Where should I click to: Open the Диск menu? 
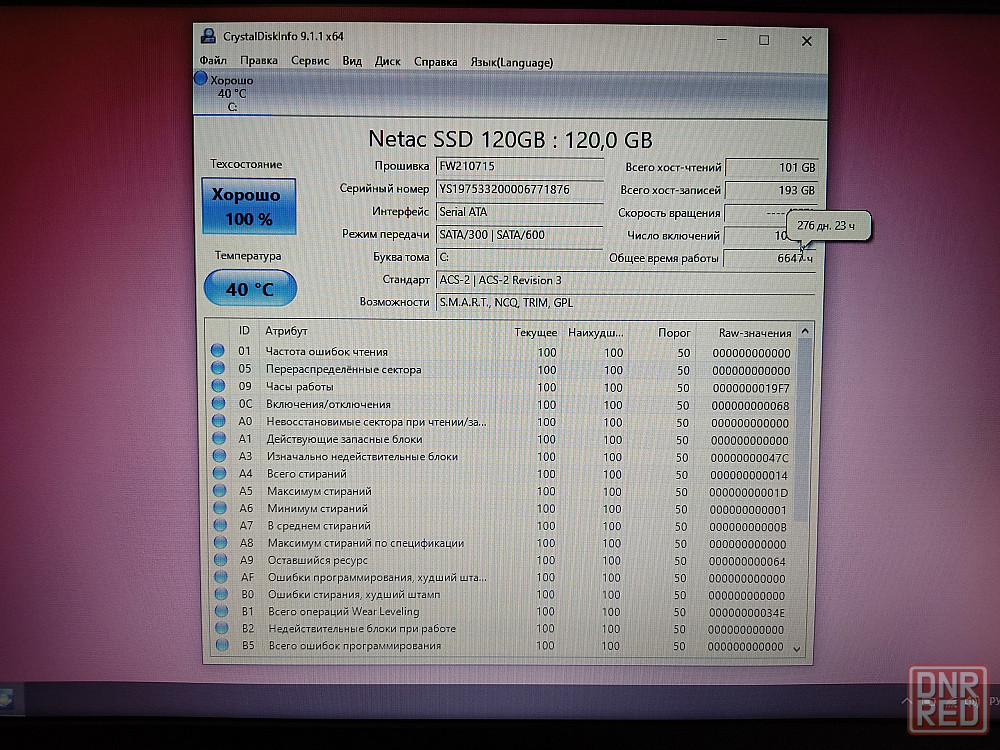click(387, 61)
